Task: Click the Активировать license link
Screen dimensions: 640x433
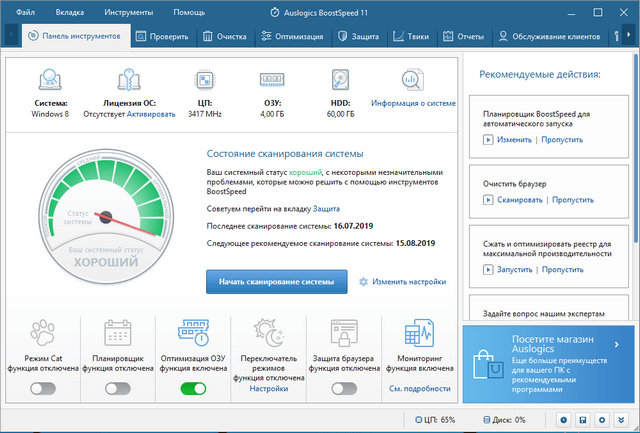Action: pyautogui.click(x=150, y=115)
